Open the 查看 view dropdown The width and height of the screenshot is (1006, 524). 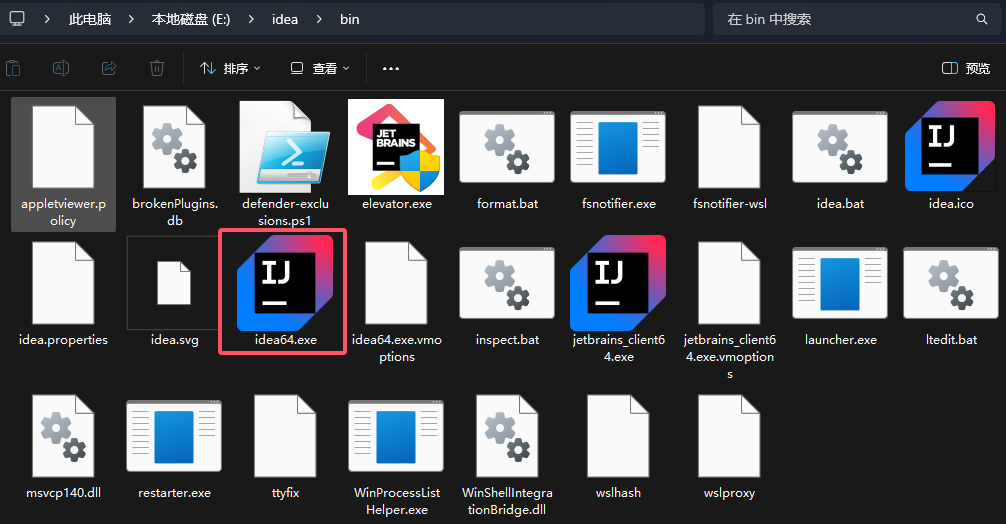(x=320, y=68)
